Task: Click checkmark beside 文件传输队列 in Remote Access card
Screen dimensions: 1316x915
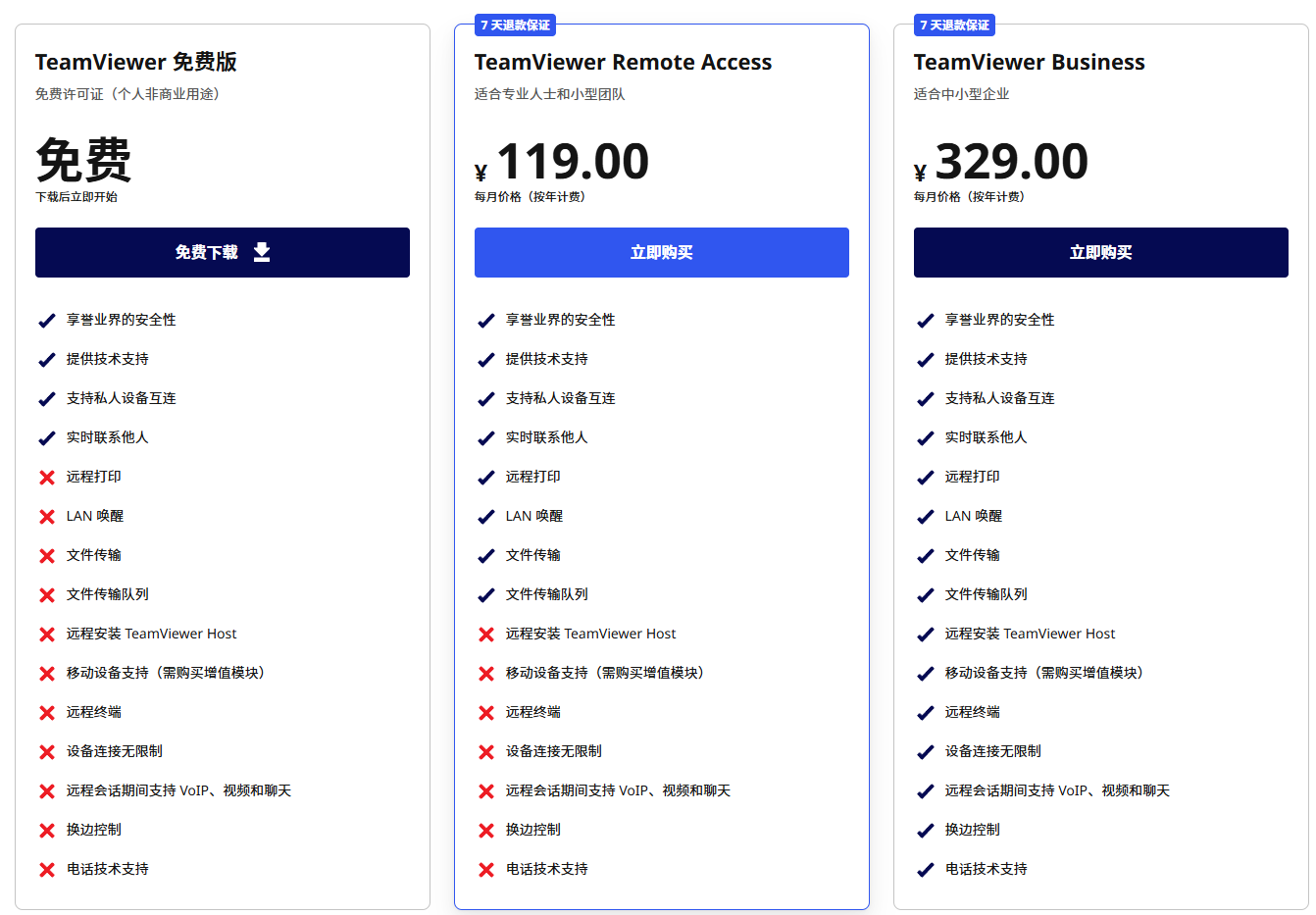Action: tap(485, 595)
